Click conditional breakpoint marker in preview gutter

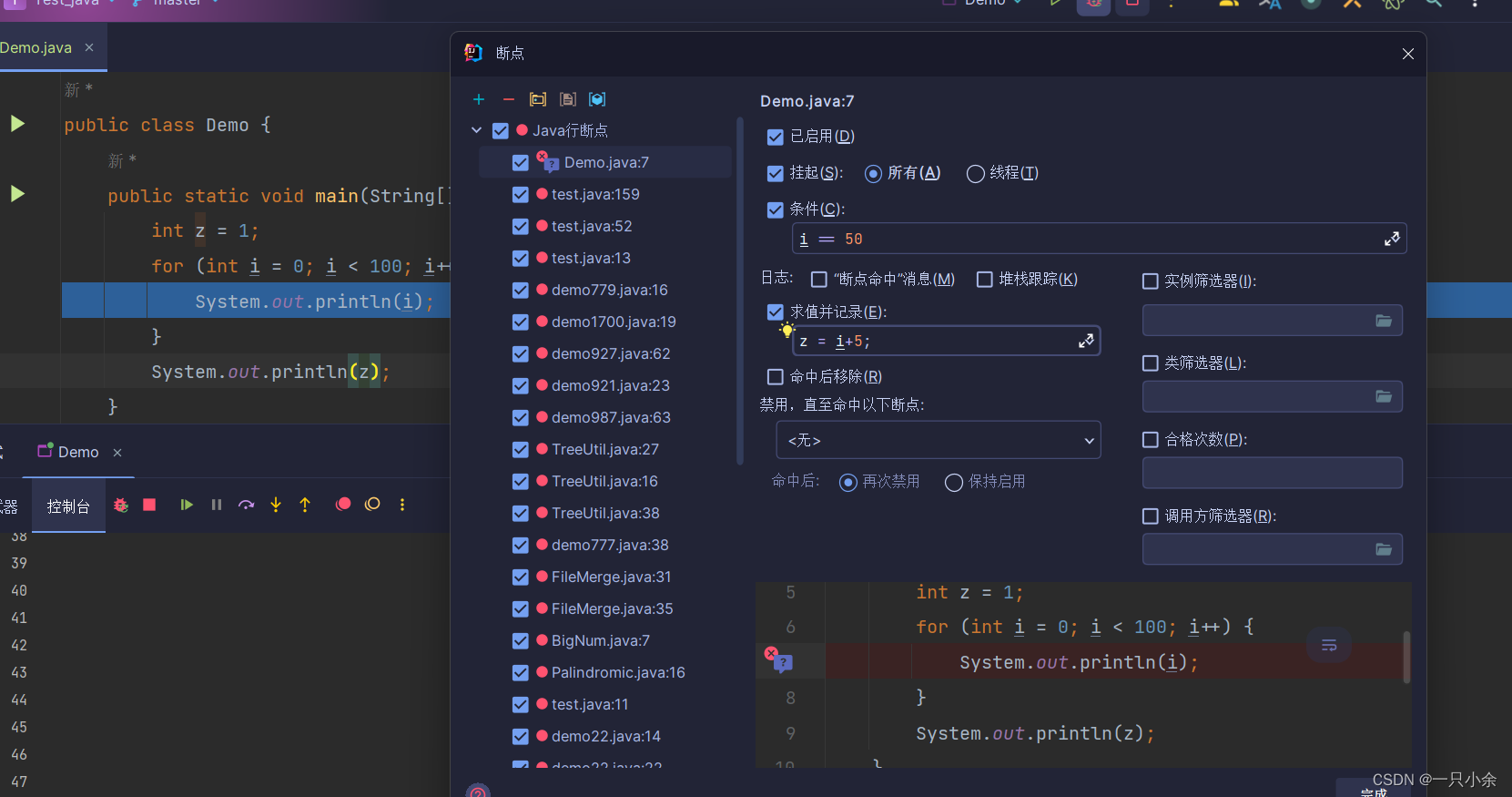click(778, 659)
